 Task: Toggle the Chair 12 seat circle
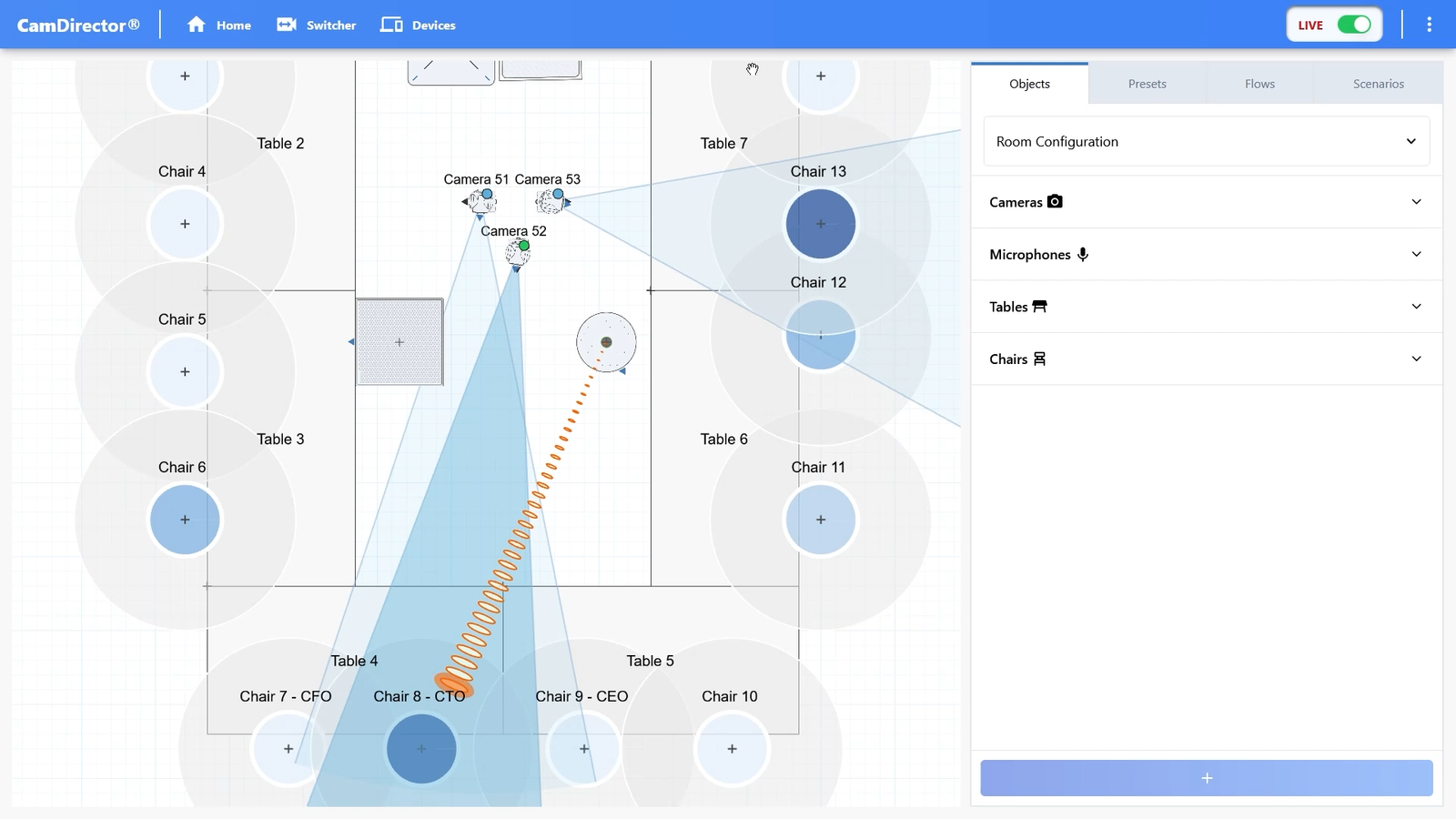click(x=821, y=335)
